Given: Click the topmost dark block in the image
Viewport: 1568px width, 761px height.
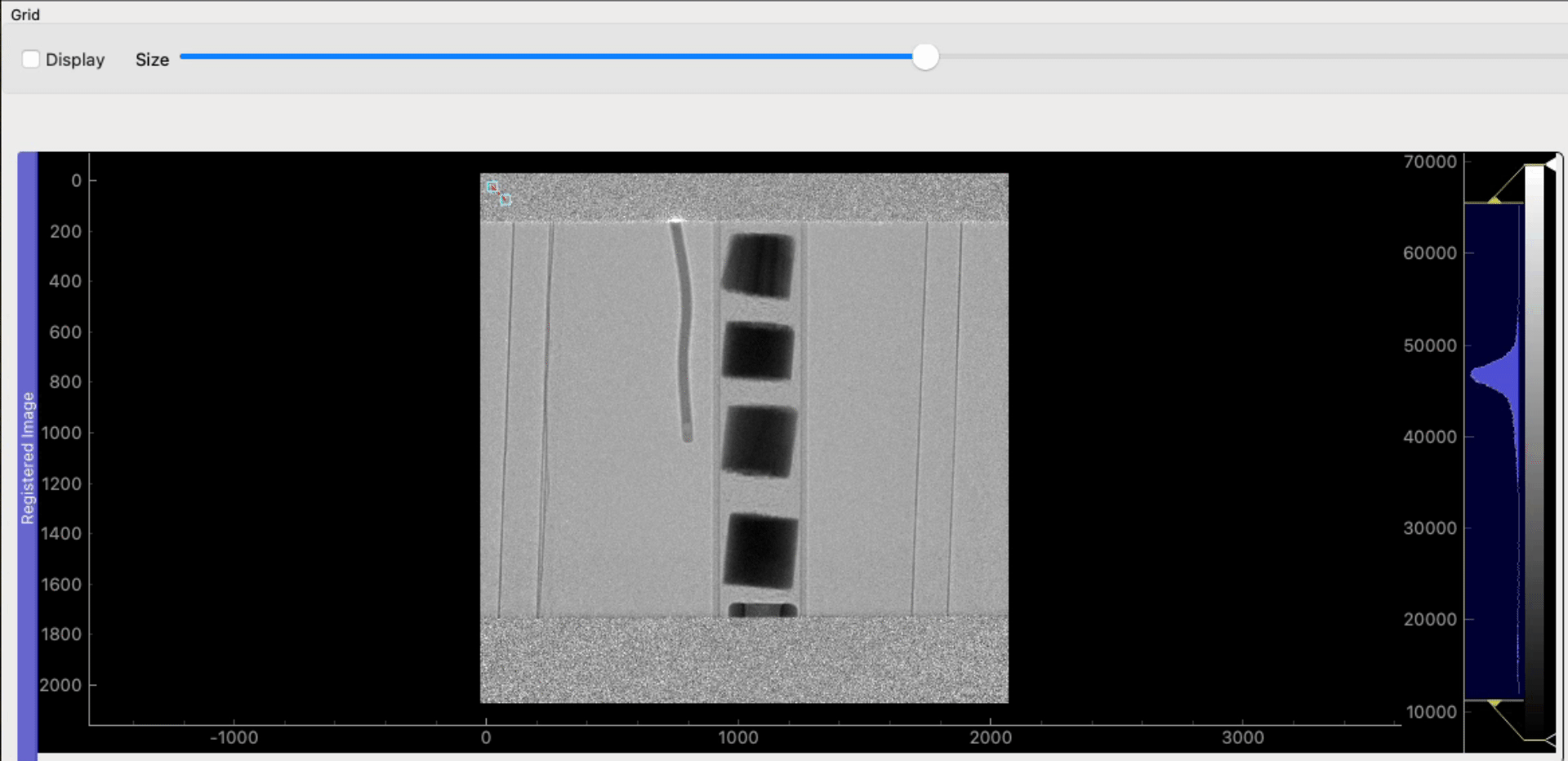Looking at the screenshot, I should pyautogui.click(x=759, y=265).
